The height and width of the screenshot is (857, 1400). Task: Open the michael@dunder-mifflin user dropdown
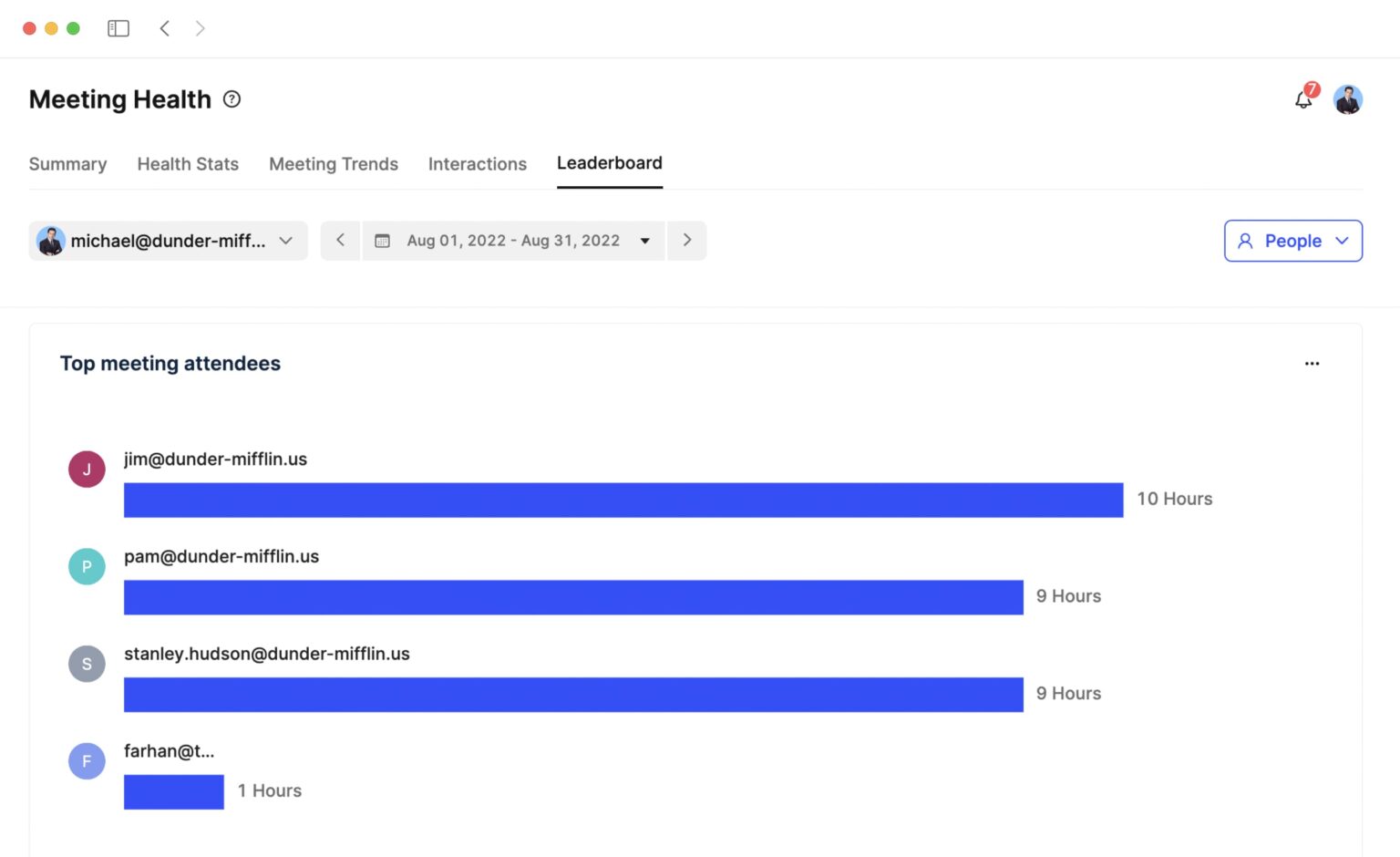(x=168, y=241)
